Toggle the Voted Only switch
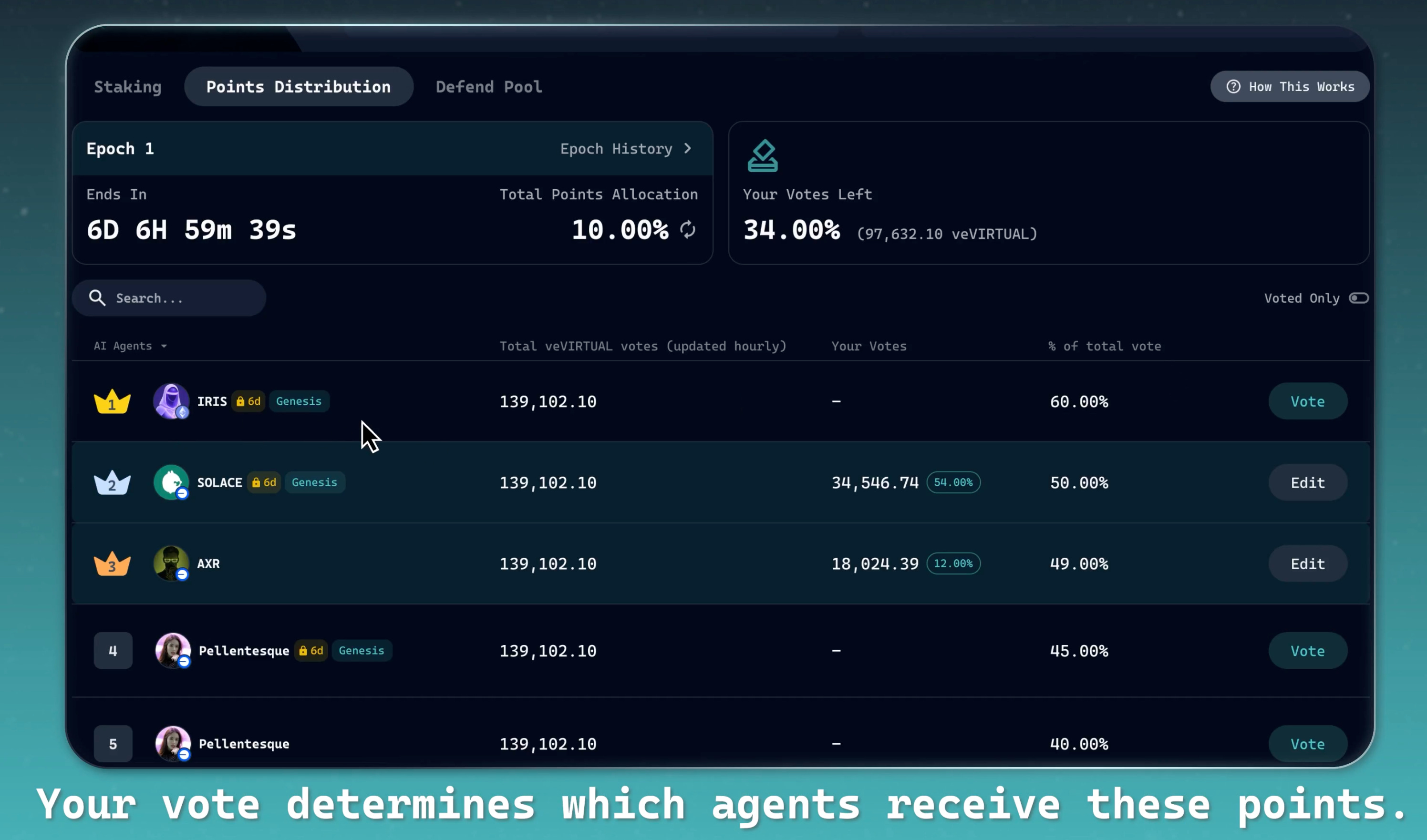1427x840 pixels. coord(1358,298)
